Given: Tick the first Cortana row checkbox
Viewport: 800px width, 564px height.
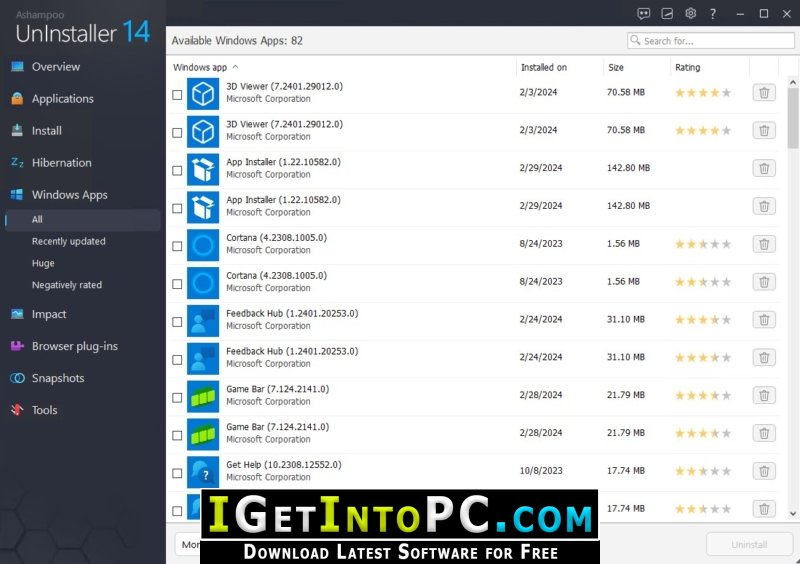Looking at the screenshot, I should [177, 246].
